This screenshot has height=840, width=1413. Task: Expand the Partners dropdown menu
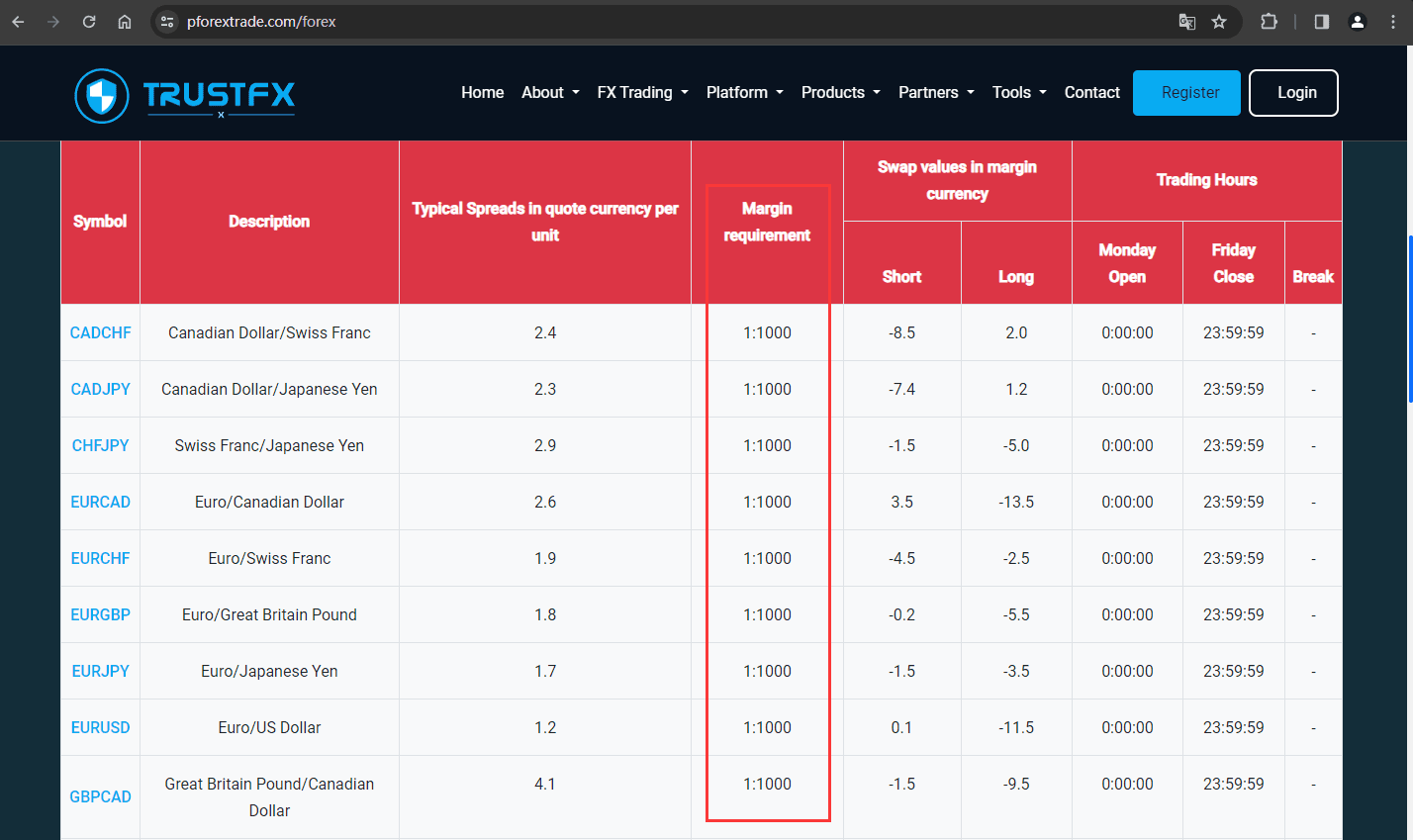click(x=936, y=92)
